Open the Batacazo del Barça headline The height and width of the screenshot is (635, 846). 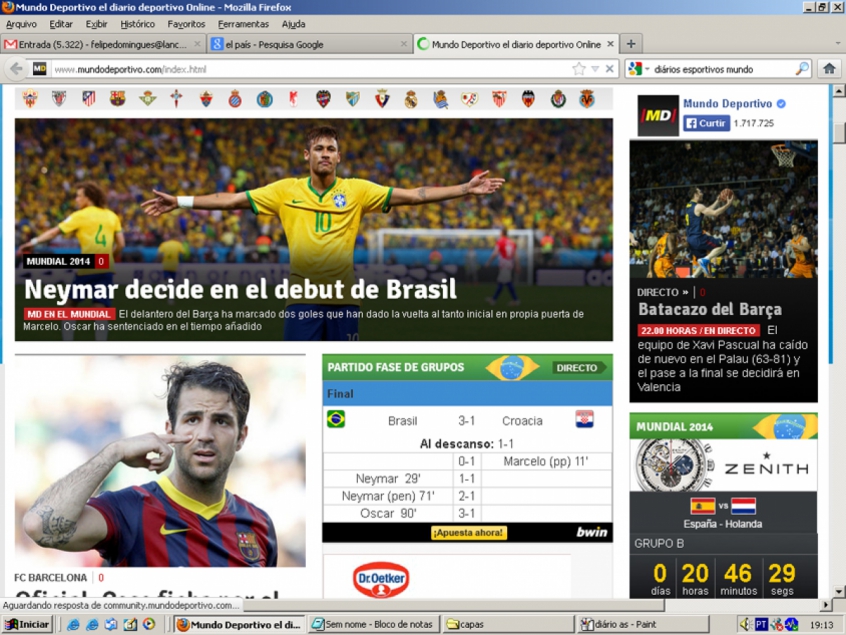click(x=710, y=309)
